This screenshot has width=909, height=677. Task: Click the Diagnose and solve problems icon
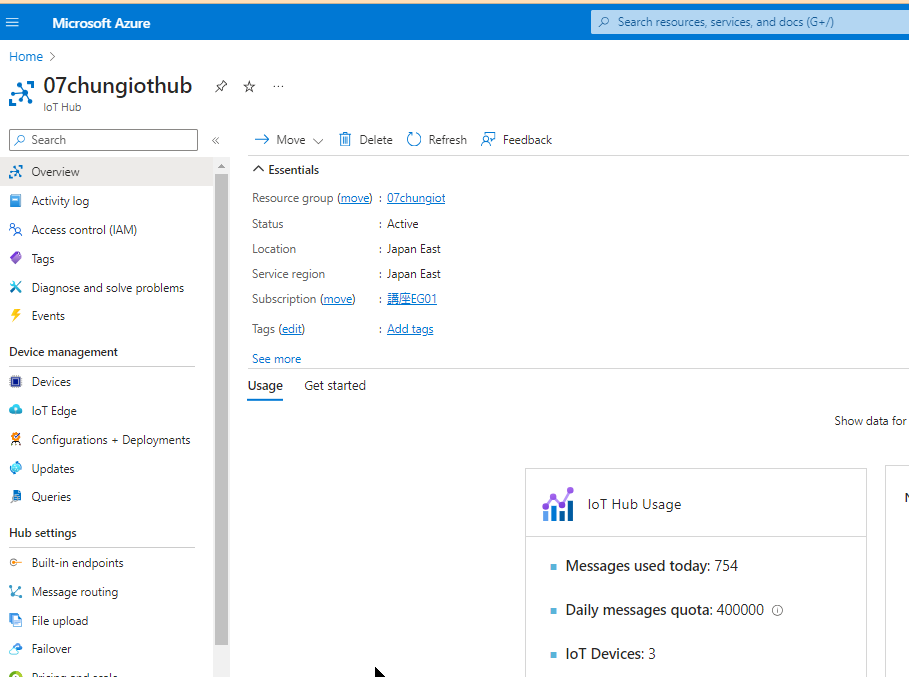pyautogui.click(x=16, y=287)
